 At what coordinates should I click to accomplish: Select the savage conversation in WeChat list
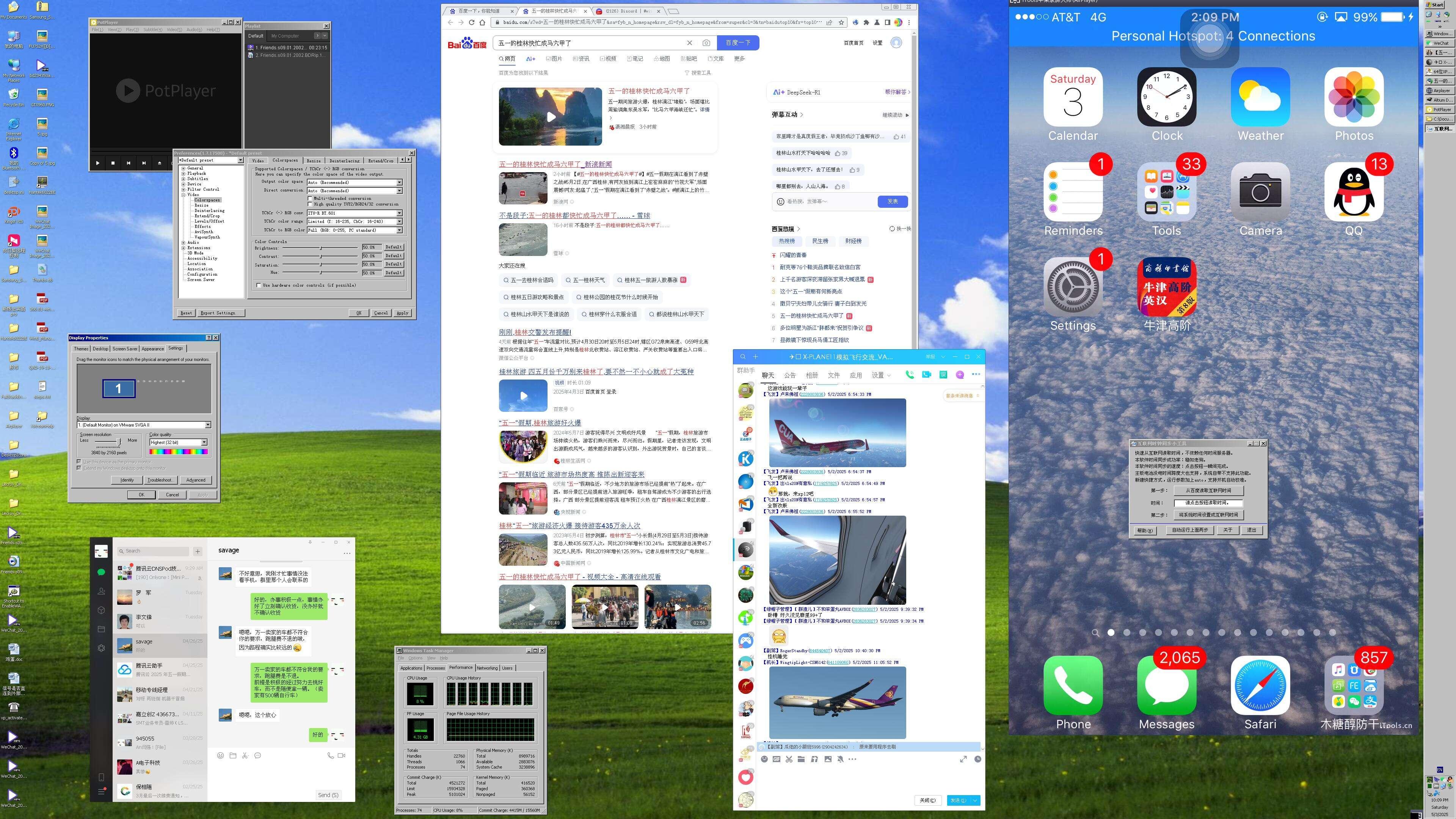click(160, 645)
